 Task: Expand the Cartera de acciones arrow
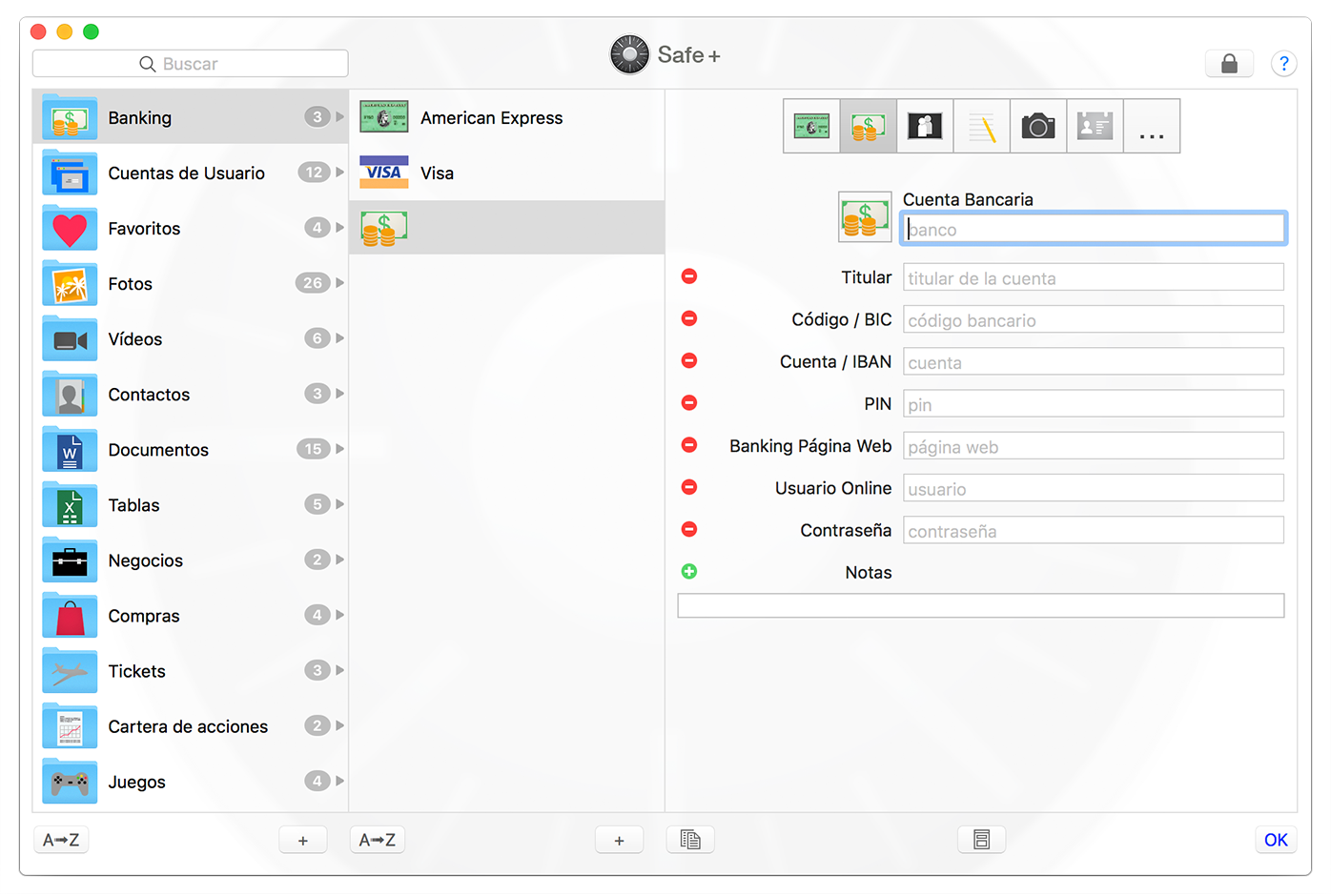pyautogui.click(x=339, y=725)
